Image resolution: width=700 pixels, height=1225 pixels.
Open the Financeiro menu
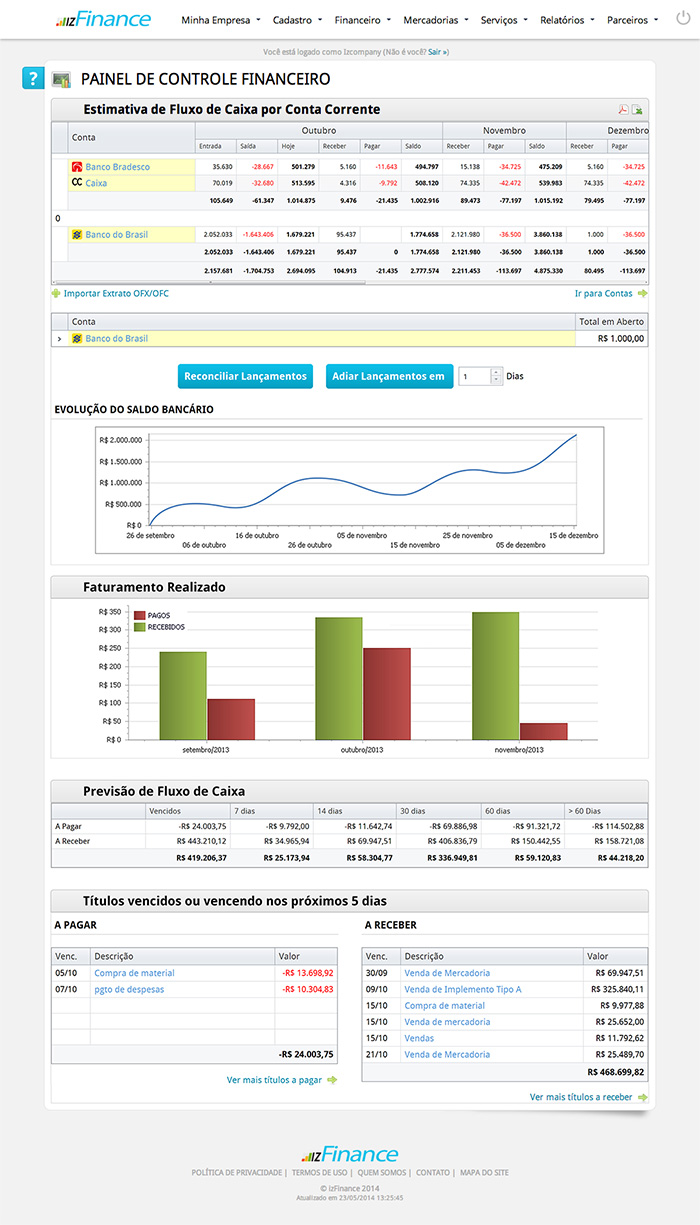tap(362, 20)
